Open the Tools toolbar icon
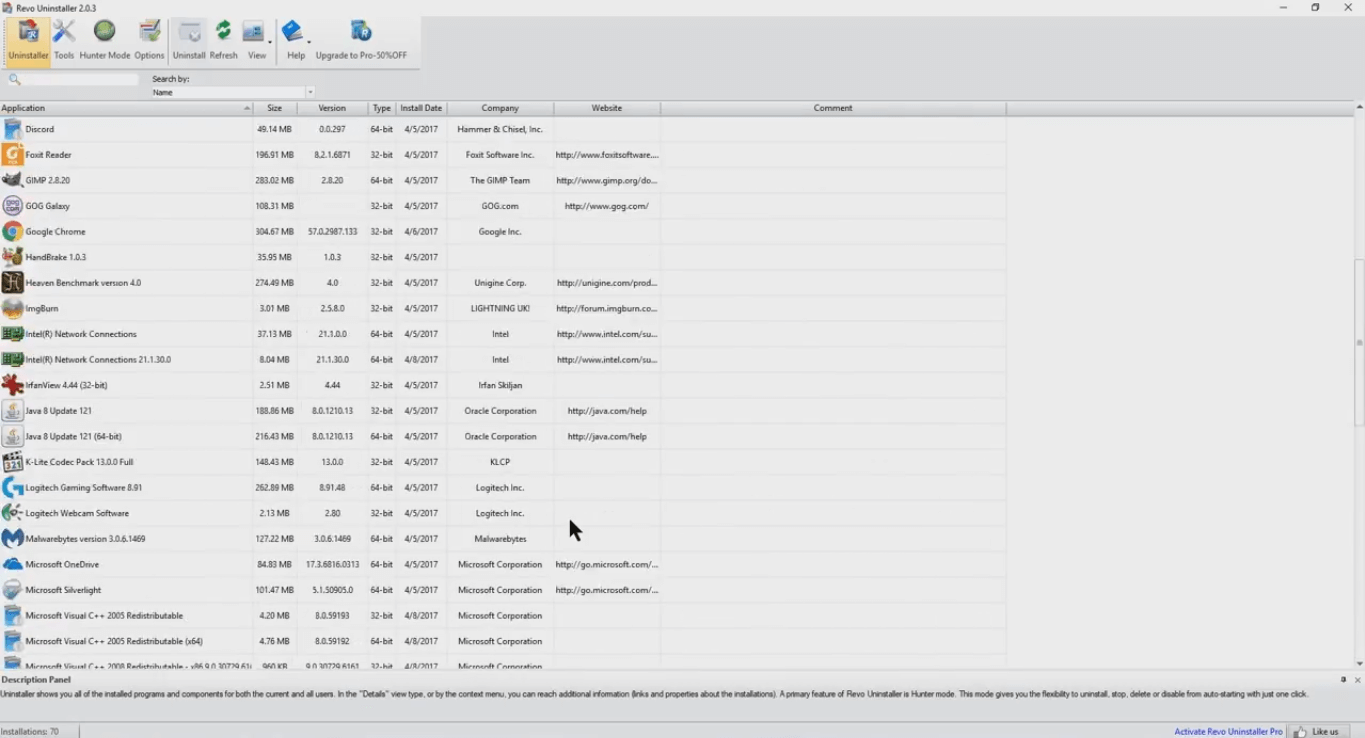 click(x=64, y=40)
